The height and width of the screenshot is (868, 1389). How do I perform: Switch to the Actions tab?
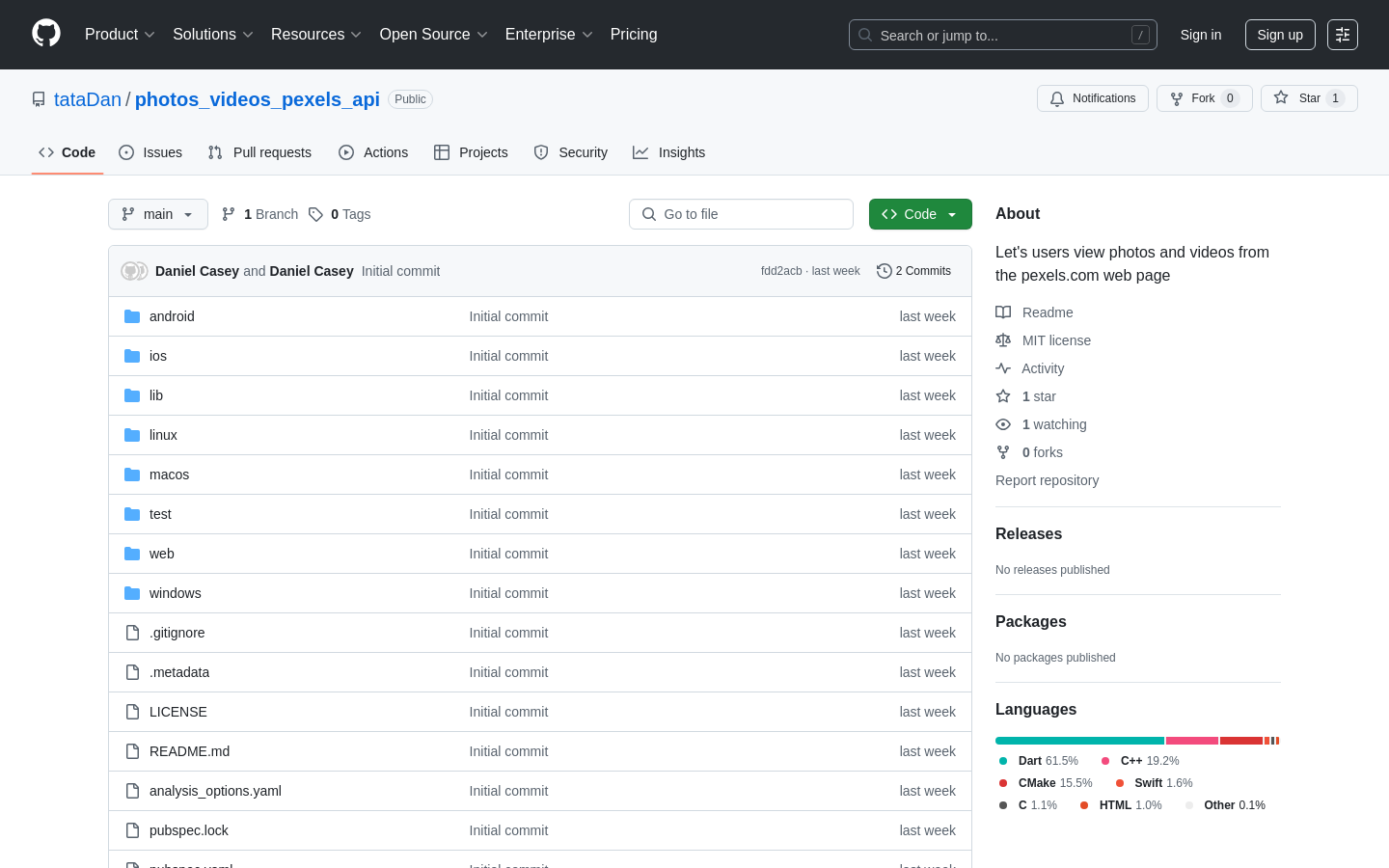click(373, 152)
